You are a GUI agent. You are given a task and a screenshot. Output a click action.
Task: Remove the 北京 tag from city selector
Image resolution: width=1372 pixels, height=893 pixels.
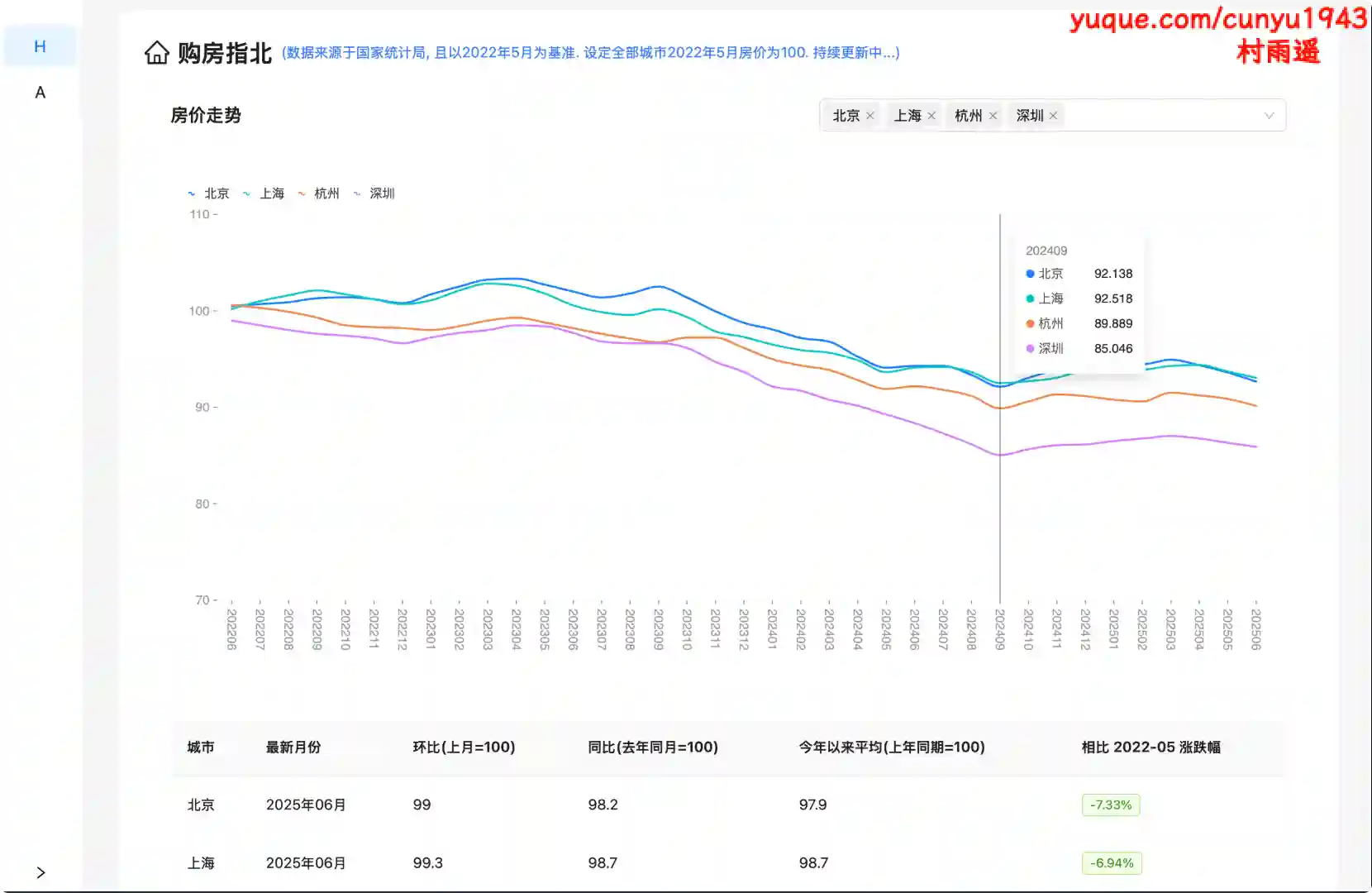click(x=869, y=116)
